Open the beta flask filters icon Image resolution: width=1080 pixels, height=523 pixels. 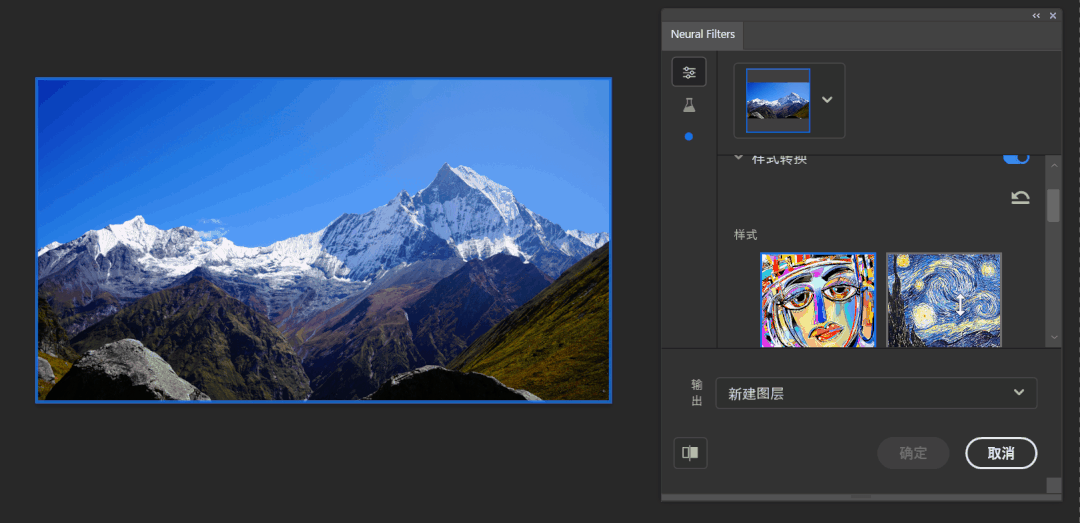point(689,105)
